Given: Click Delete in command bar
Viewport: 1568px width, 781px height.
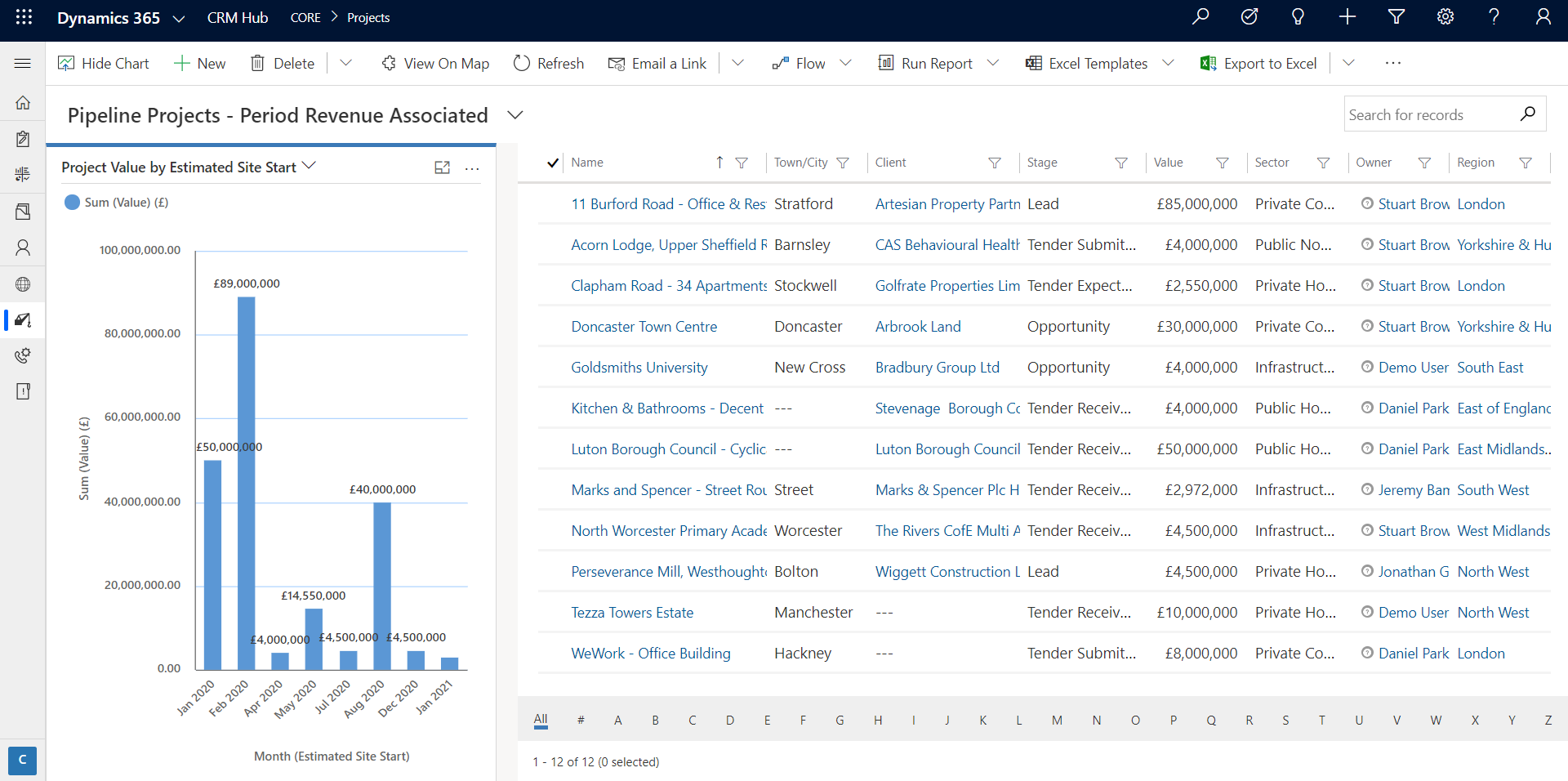Looking at the screenshot, I should coord(283,63).
